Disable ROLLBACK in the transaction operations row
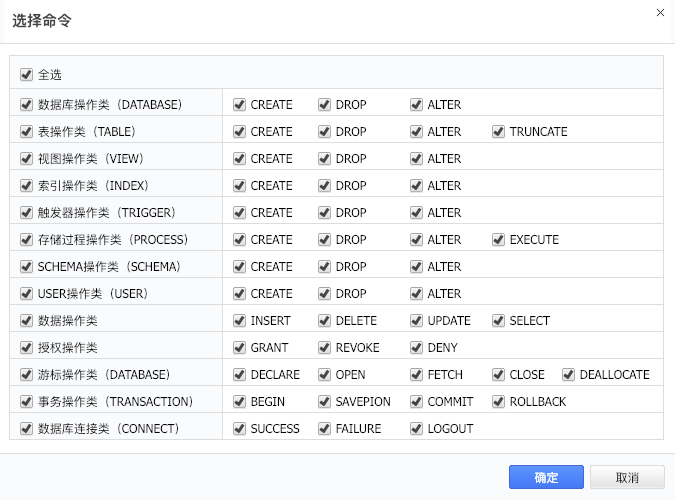Screen dimensions: 675x500 click(498, 401)
